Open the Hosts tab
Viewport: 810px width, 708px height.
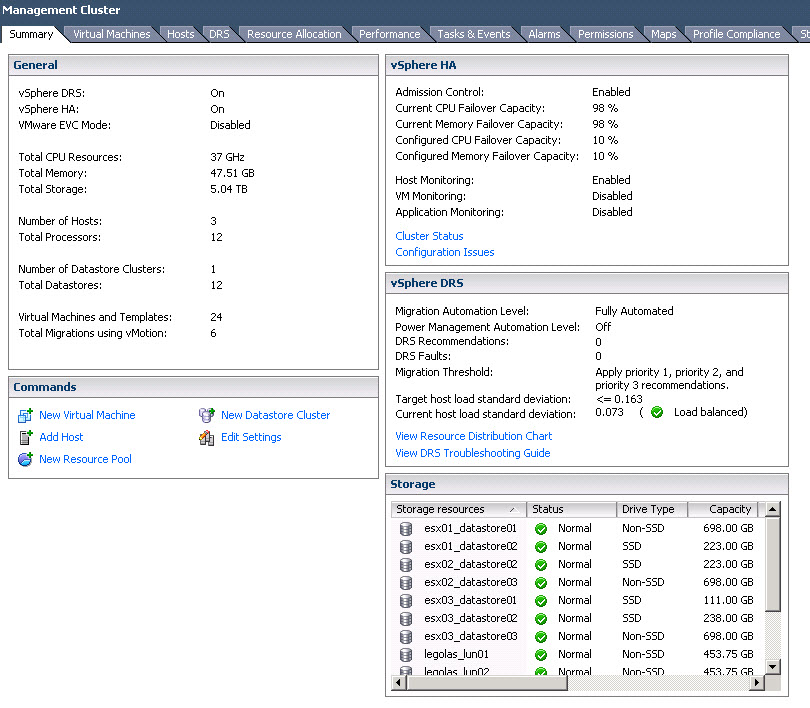pyautogui.click(x=181, y=34)
